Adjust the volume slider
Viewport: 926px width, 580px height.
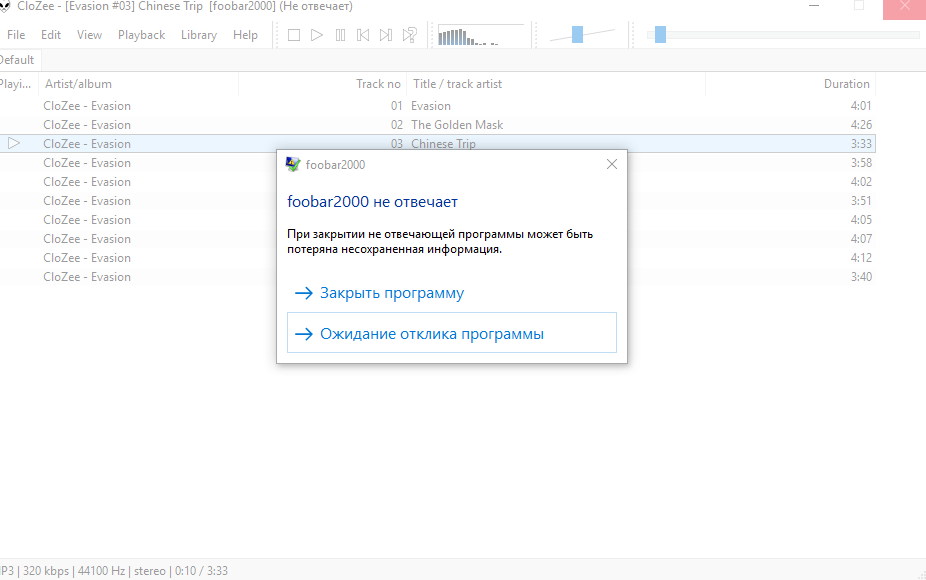coord(579,35)
